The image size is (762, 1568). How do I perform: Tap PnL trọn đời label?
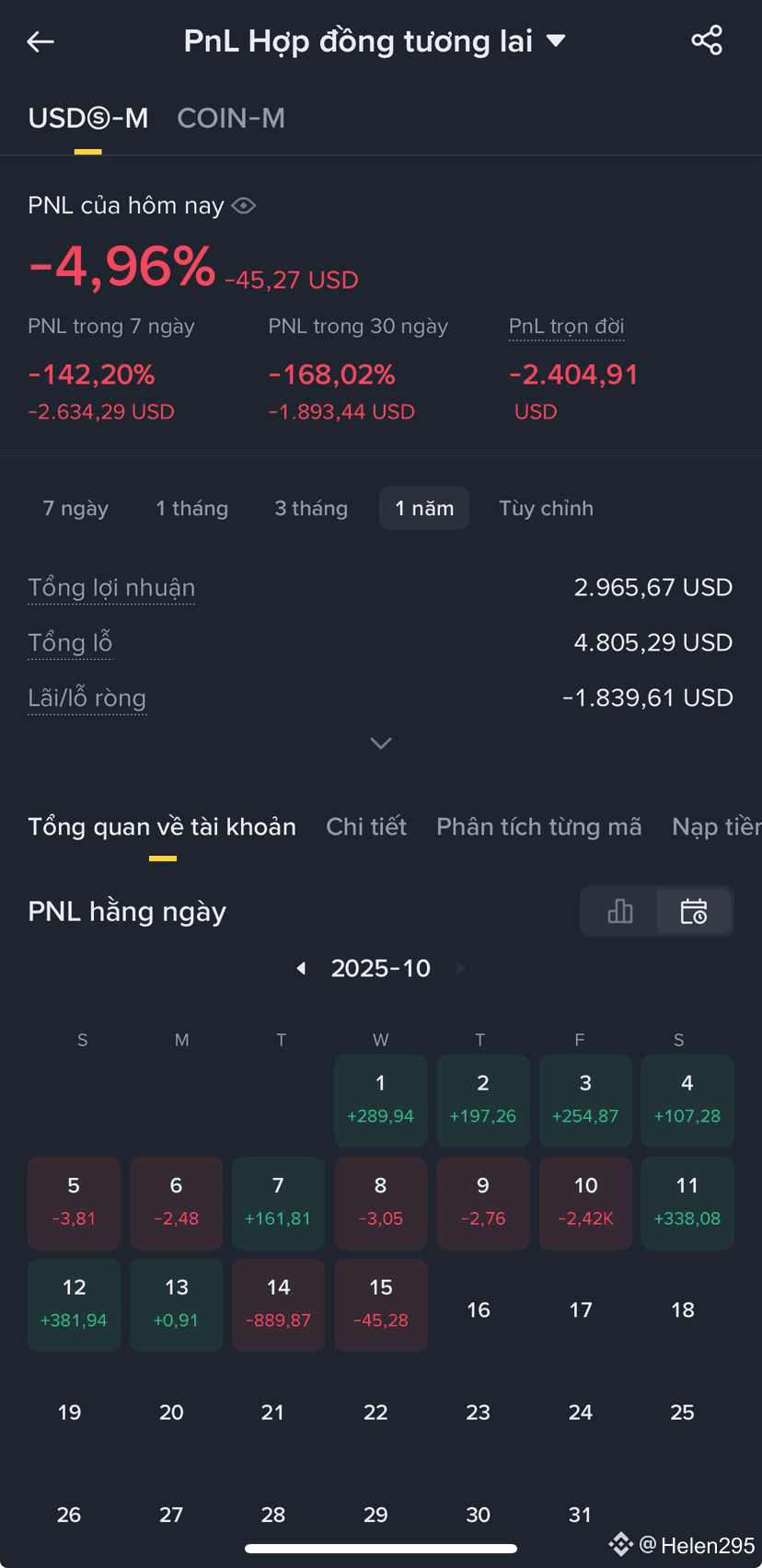pyautogui.click(x=567, y=327)
